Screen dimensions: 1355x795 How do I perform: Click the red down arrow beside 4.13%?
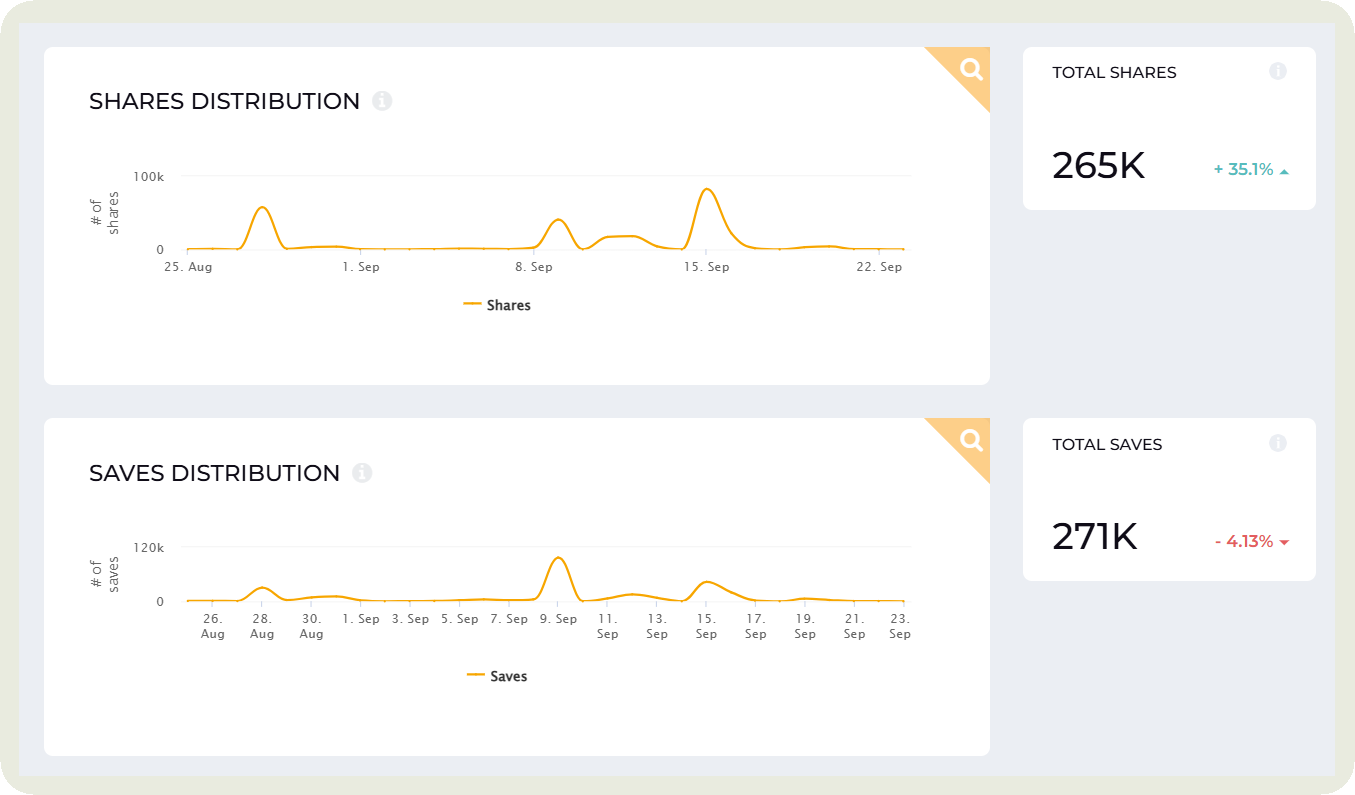pos(1284,543)
